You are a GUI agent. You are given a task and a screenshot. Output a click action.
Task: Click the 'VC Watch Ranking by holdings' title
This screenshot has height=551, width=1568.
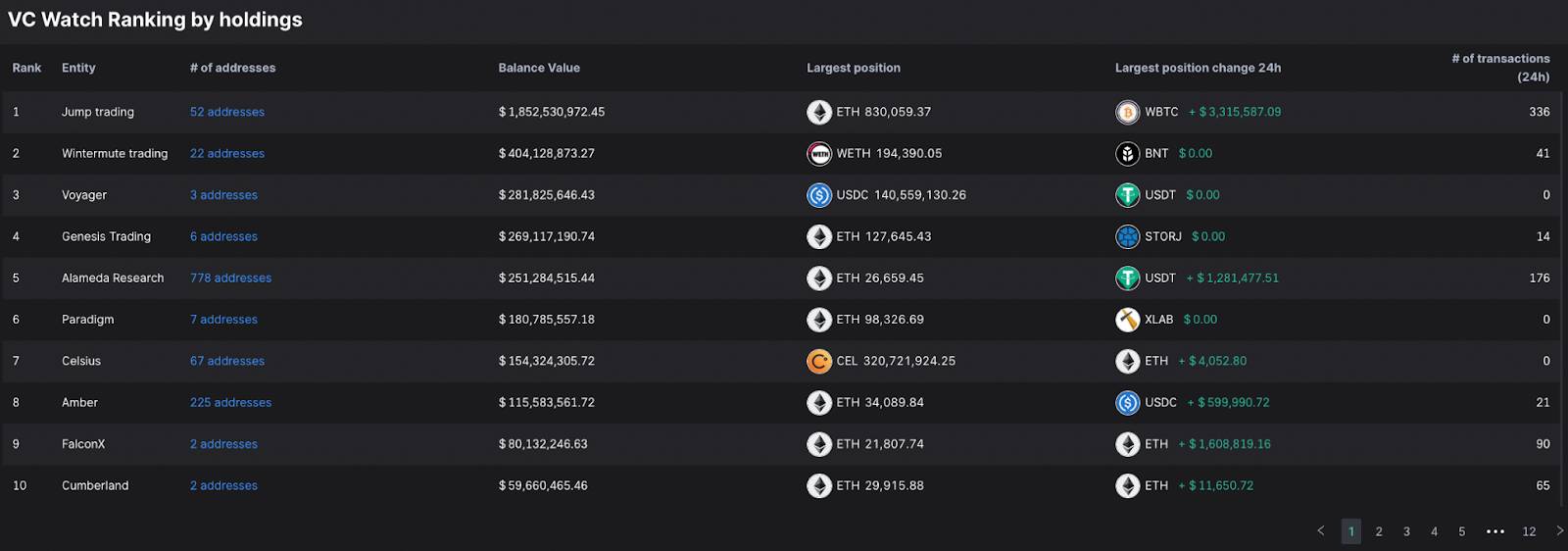coord(155,20)
